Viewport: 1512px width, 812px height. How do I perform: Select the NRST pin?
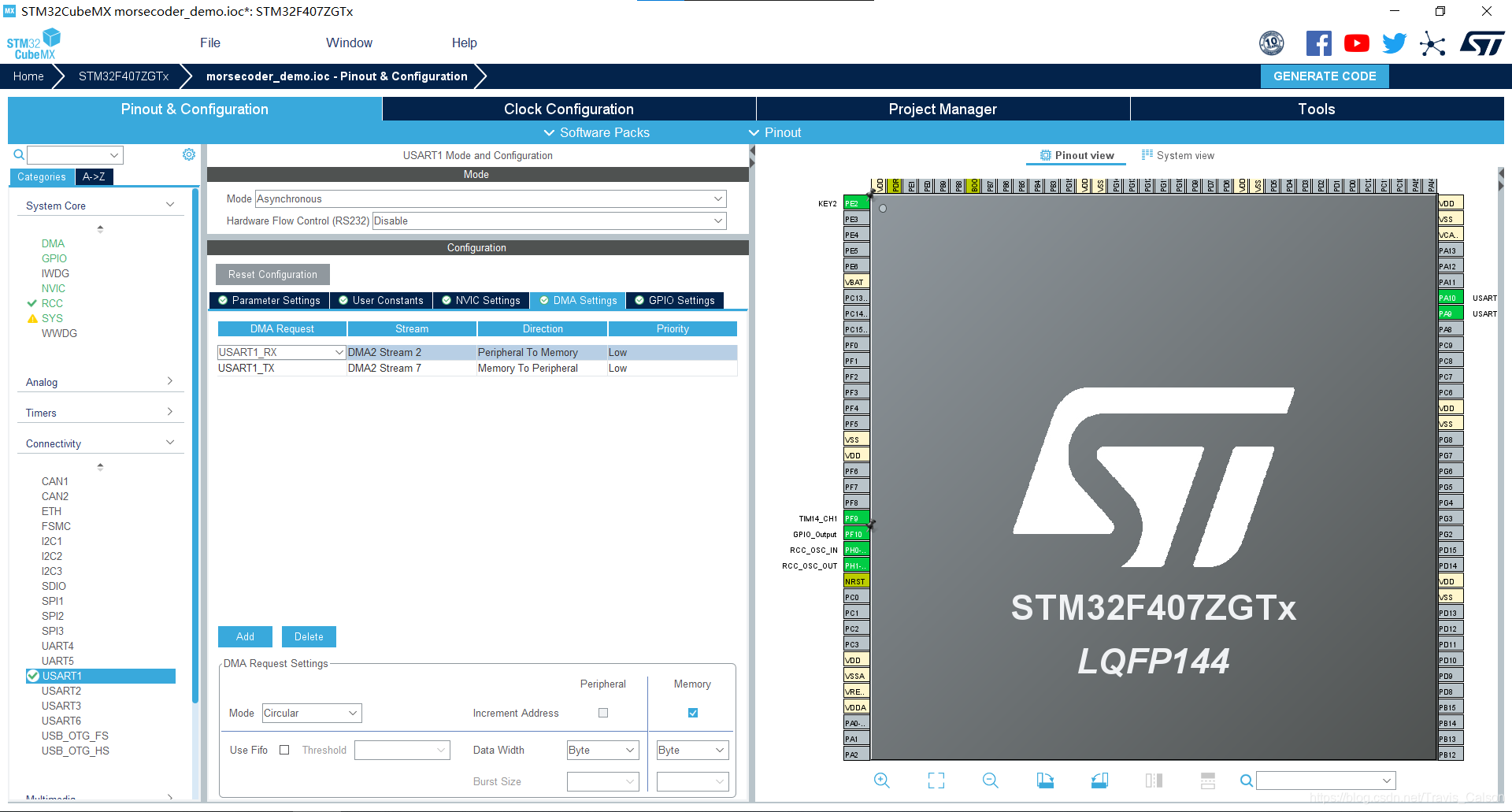coord(856,581)
